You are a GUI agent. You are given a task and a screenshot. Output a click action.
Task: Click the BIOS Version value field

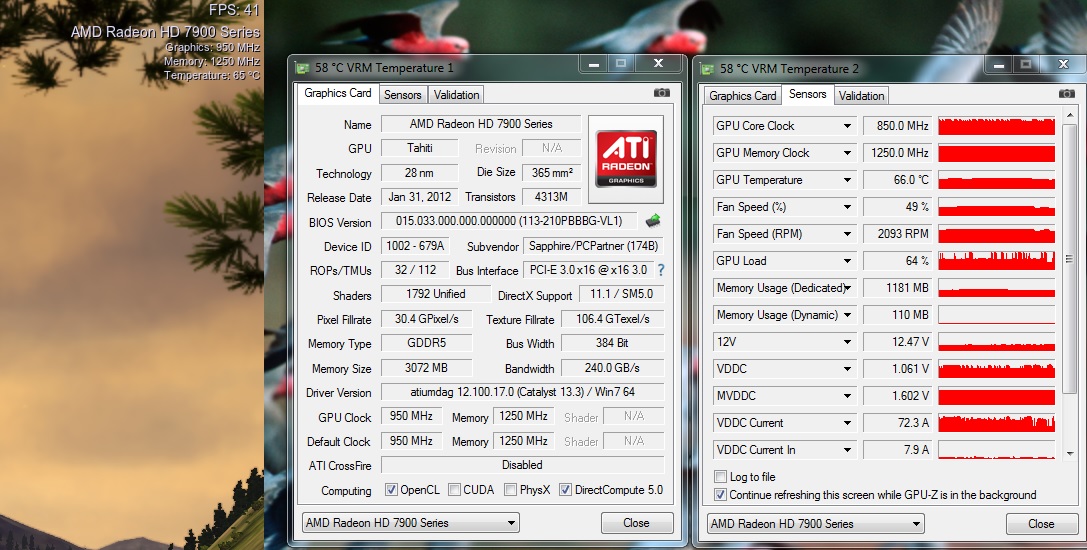509,221
